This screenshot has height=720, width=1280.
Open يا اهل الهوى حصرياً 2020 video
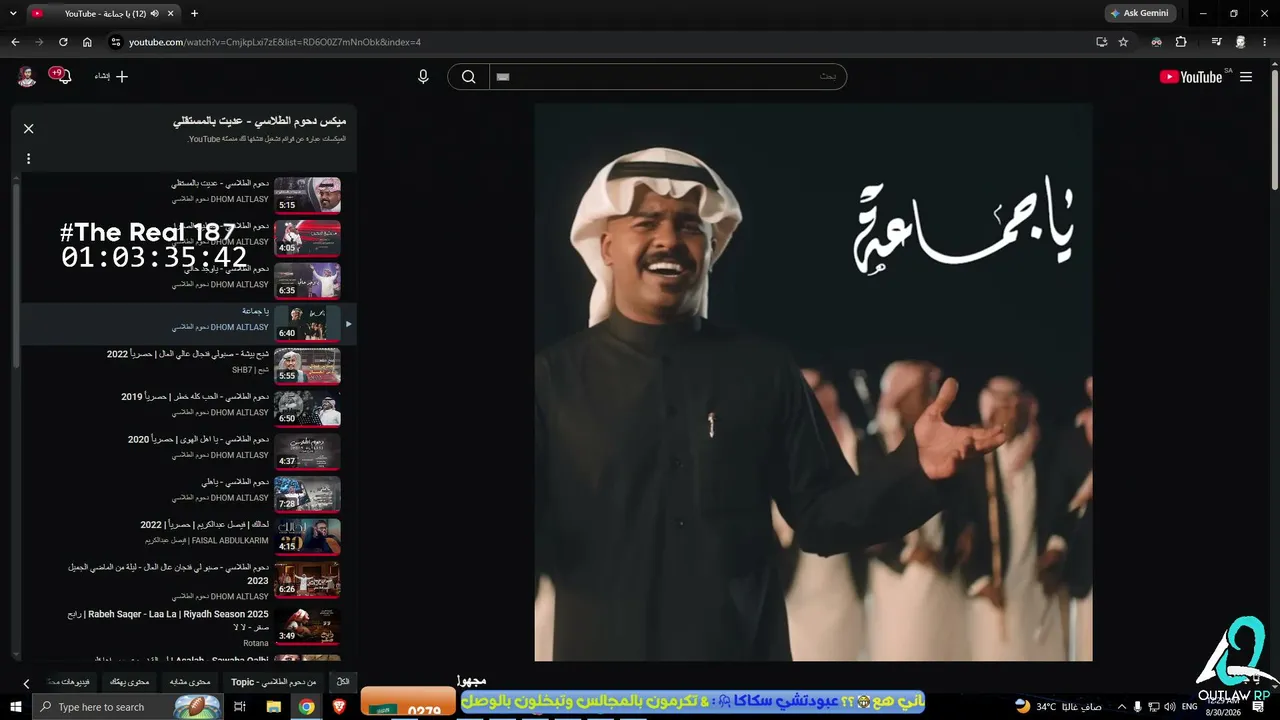[189, 452]
